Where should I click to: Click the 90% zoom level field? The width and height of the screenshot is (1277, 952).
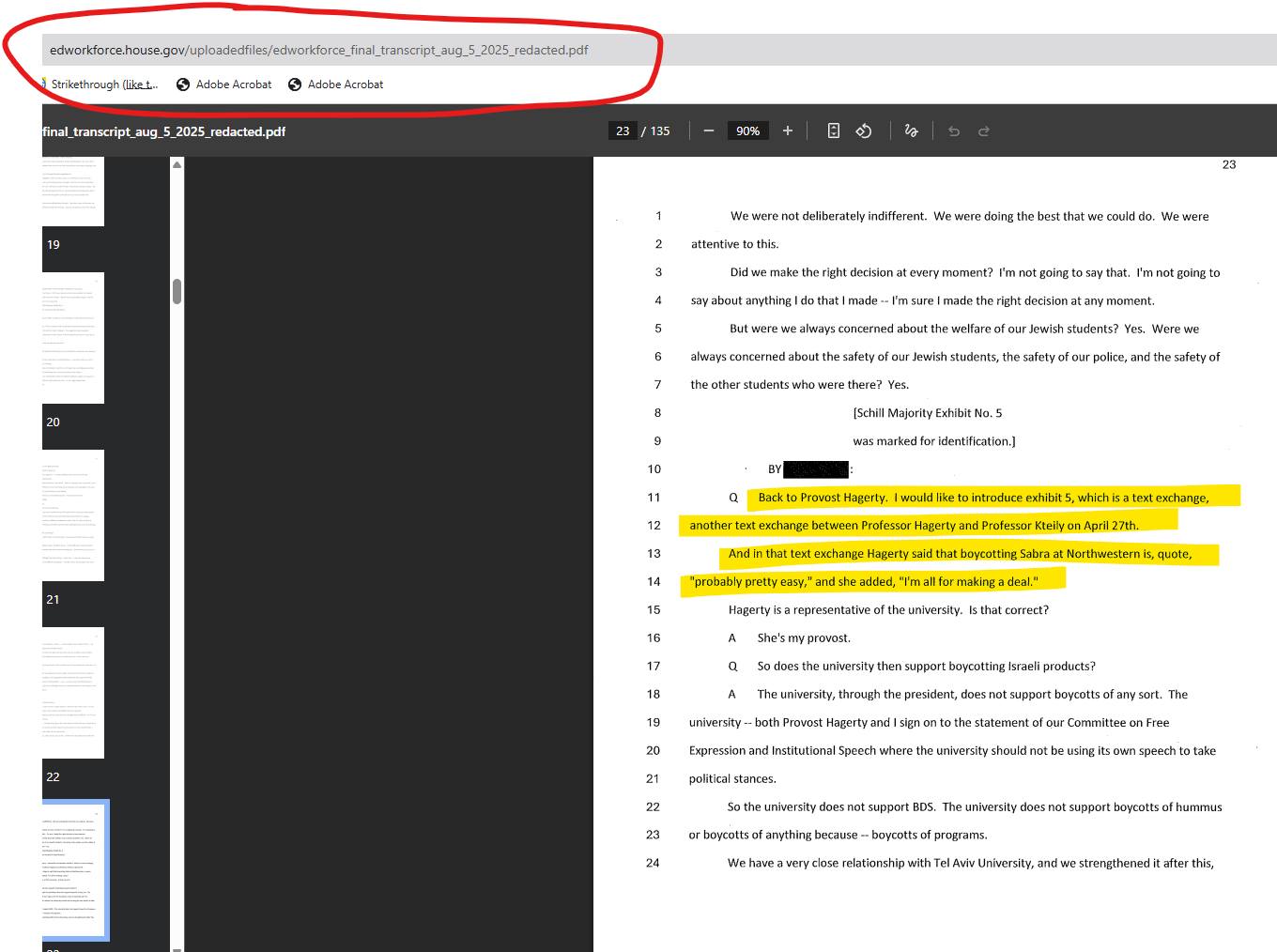(747, 131)
